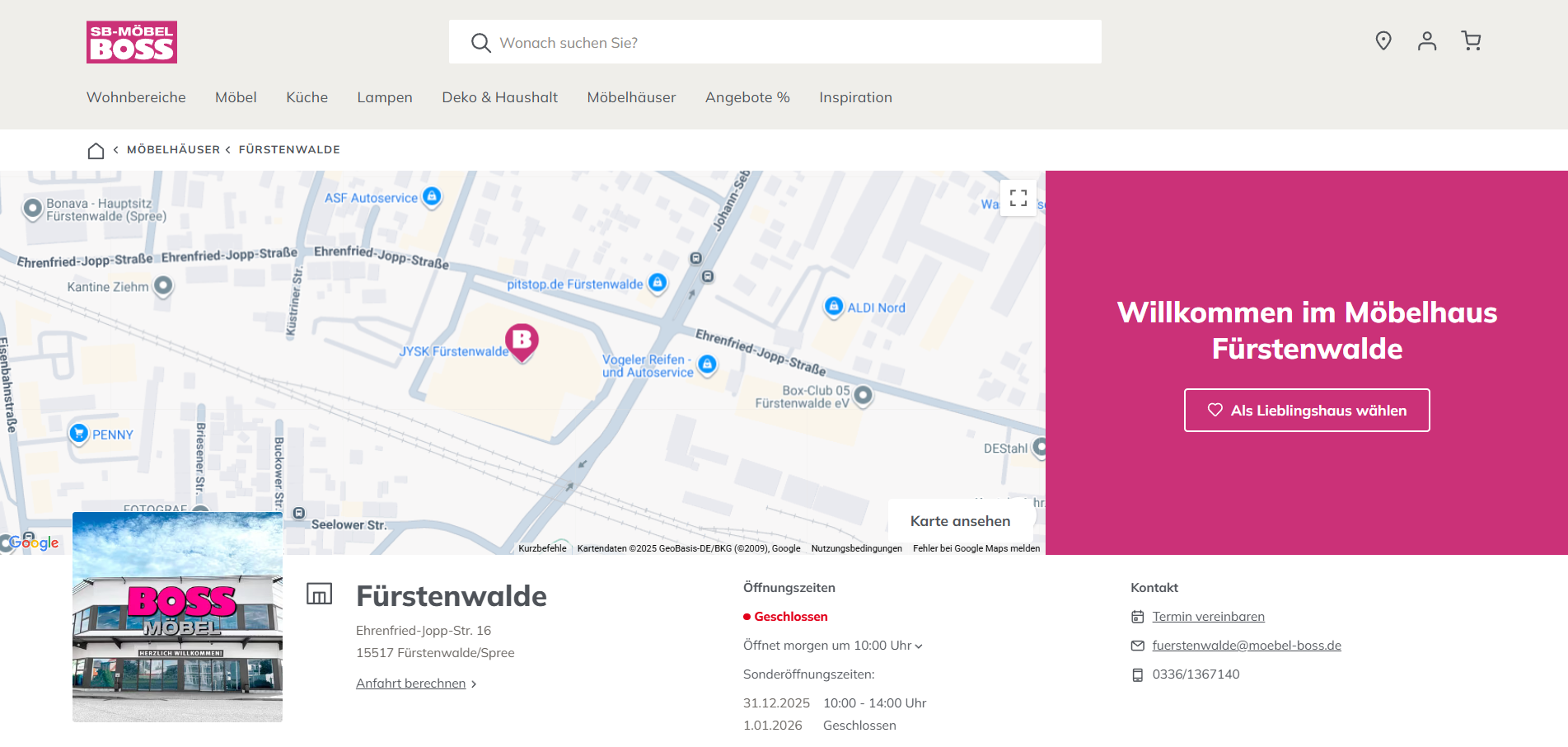Open the store locator pin icon

[x=1383, y=40]
